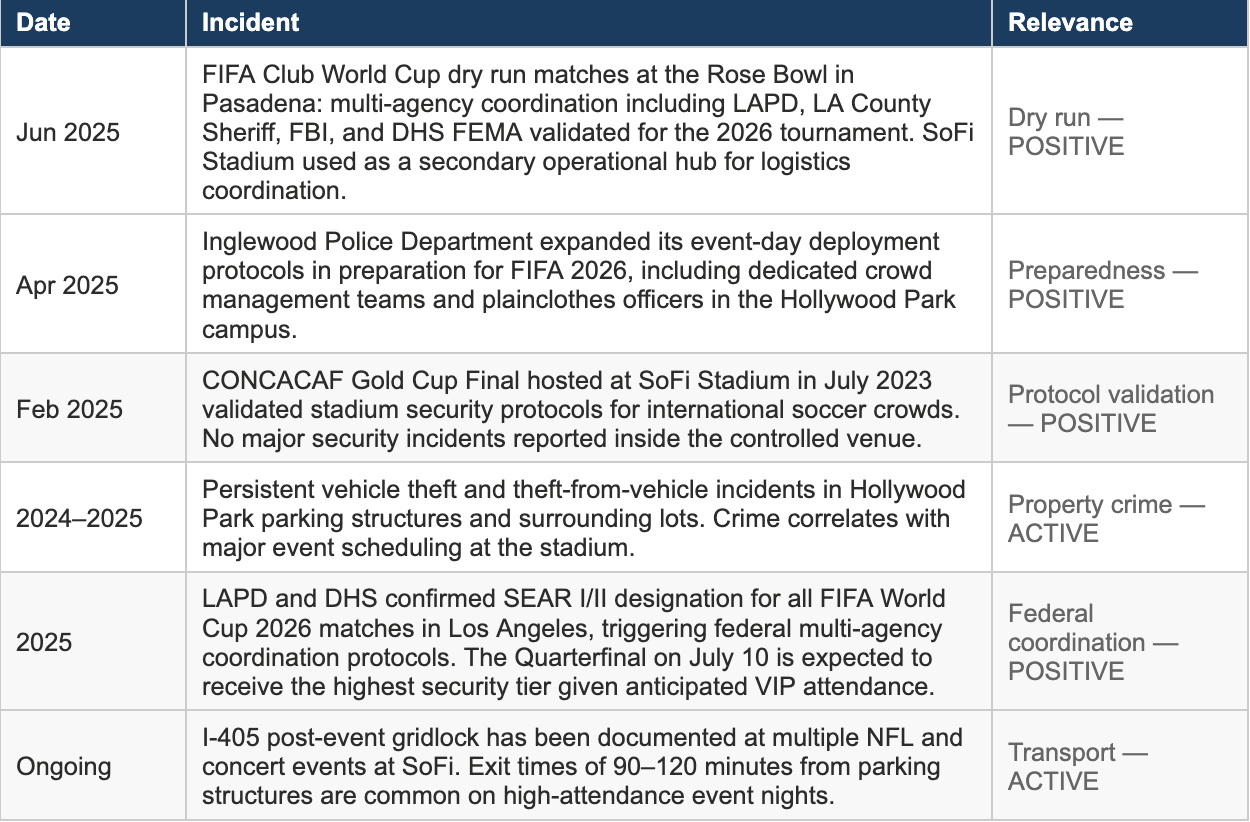
Task: Select the Federal coordination — POSITIVE cell
Action: pyautogui.click(x=1093, y=643)
